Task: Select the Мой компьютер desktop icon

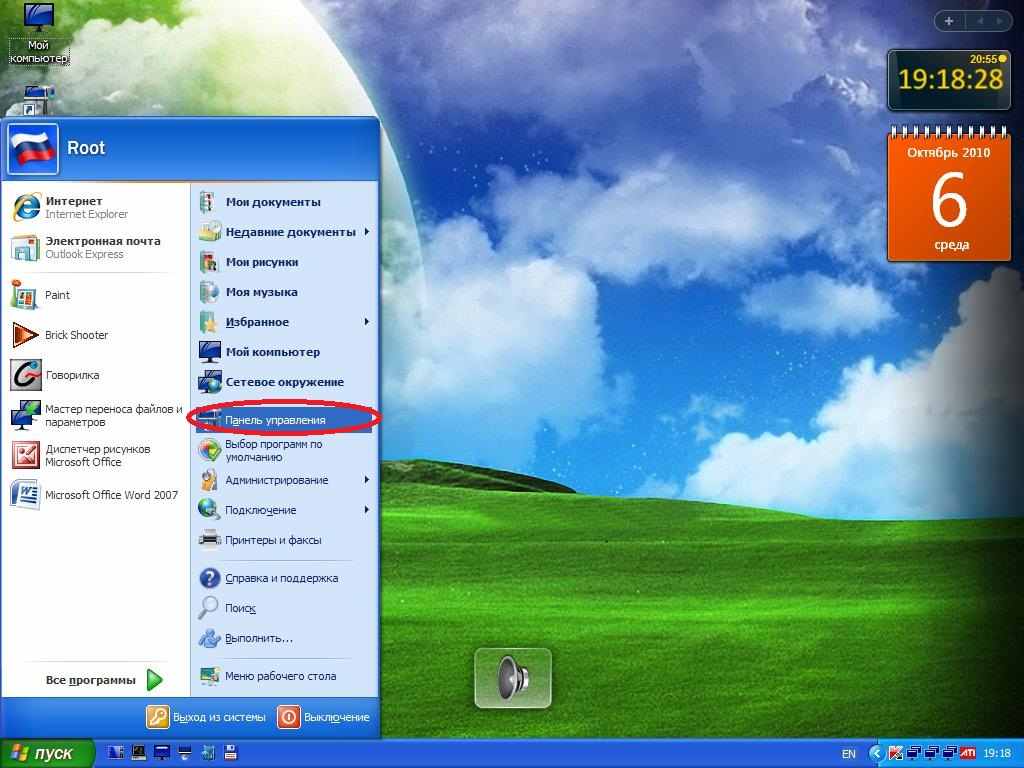Action: click(x=38, y=34)
